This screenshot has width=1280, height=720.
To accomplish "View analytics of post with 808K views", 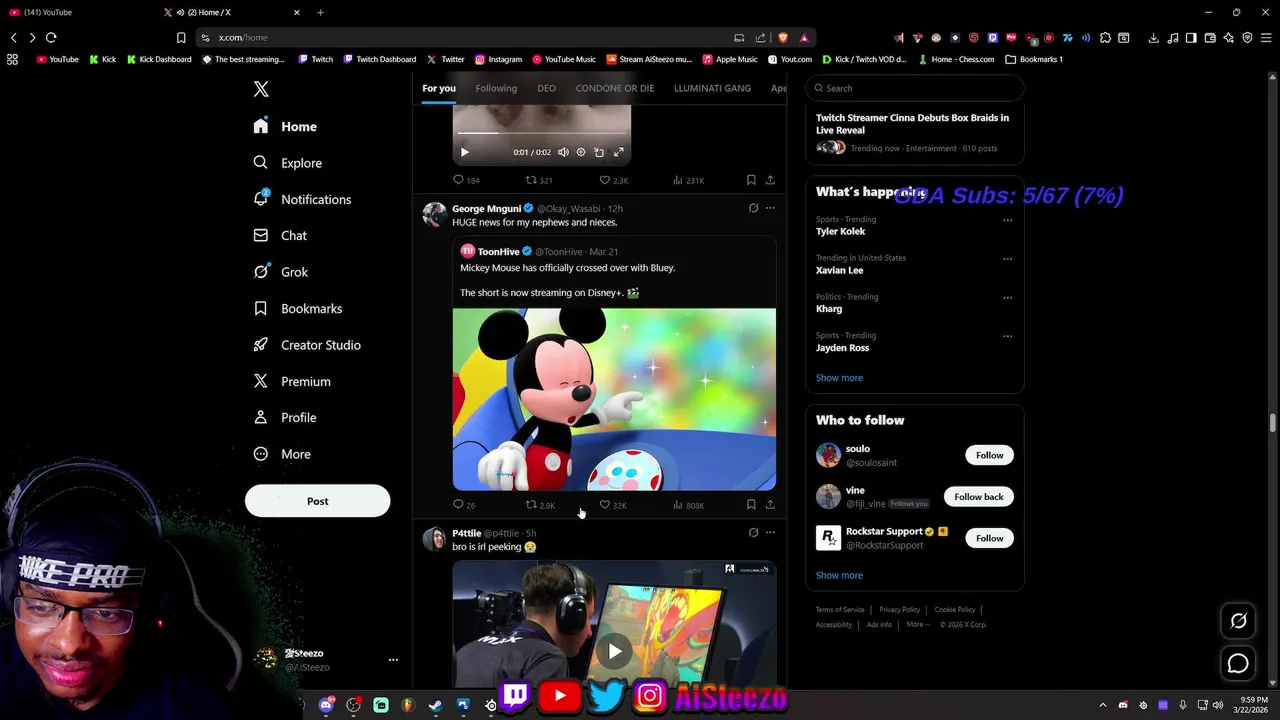I will [688, 505].
